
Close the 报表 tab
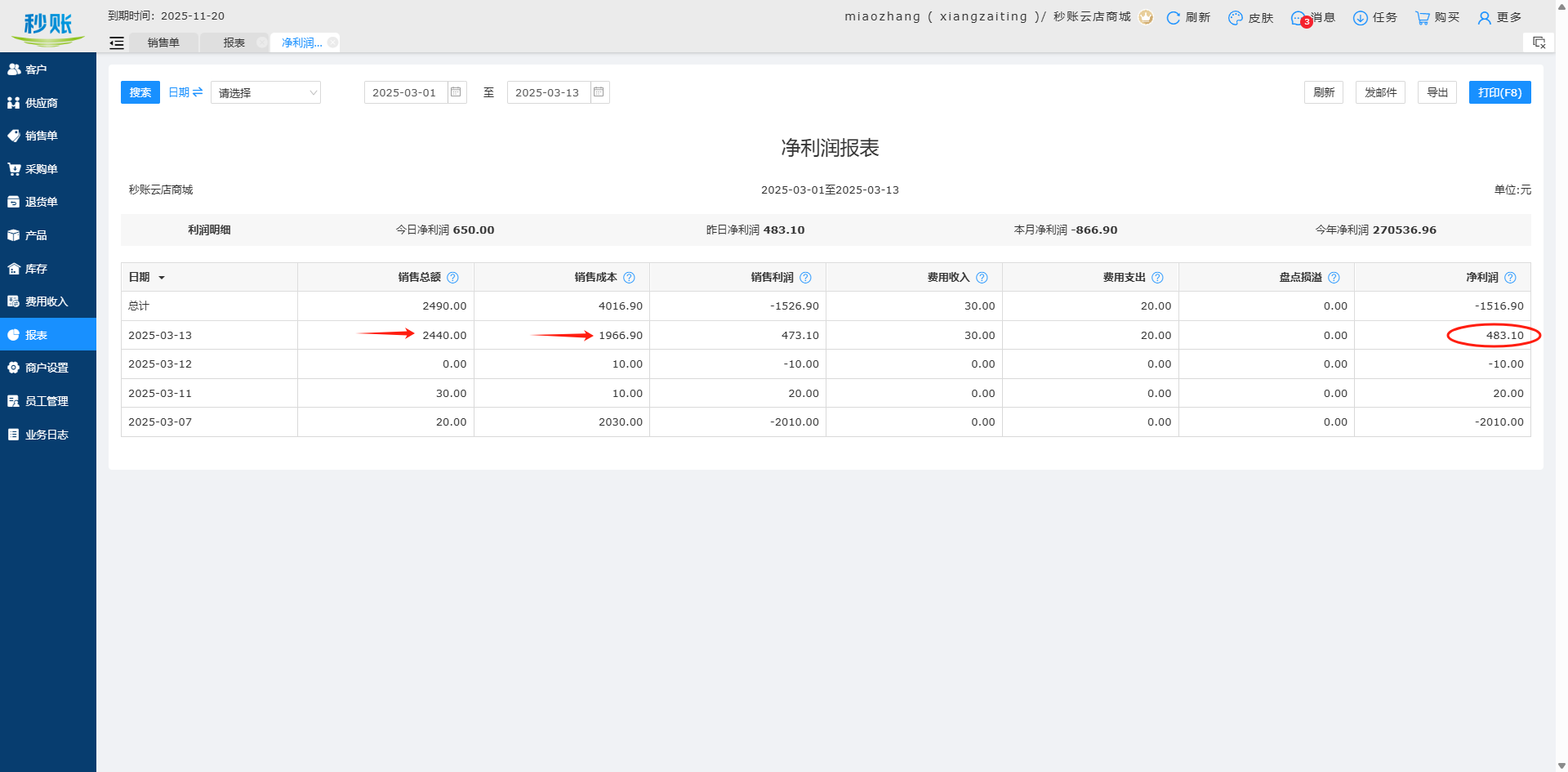point(261,42)
